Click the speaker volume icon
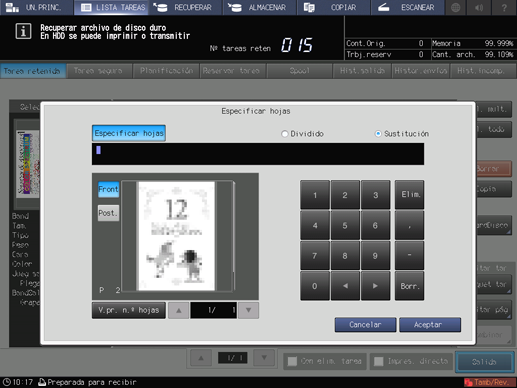Viewport: 517px width, 388px height. click(479, 7)
